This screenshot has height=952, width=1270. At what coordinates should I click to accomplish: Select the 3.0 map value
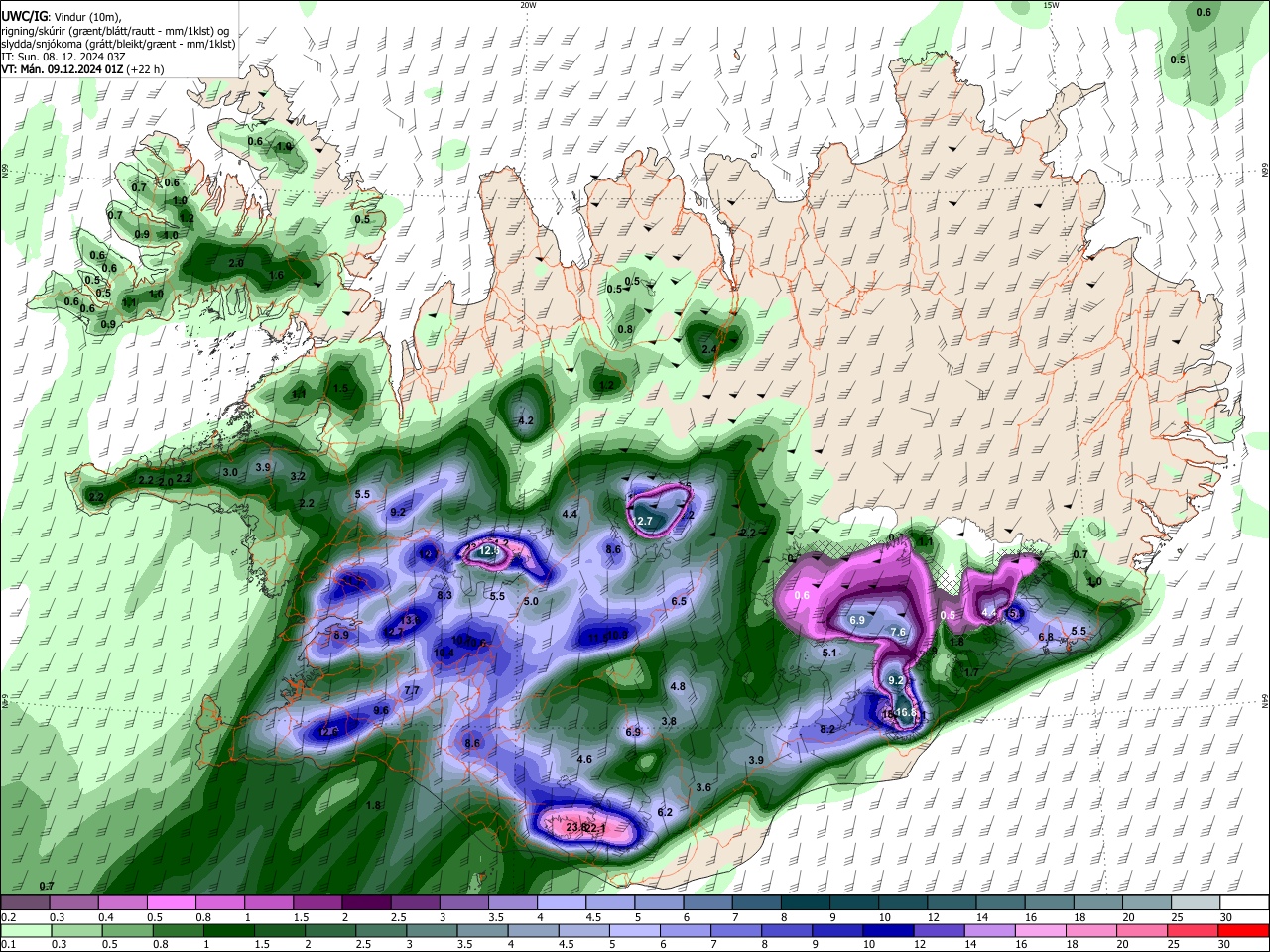click(x=230, y=472)
